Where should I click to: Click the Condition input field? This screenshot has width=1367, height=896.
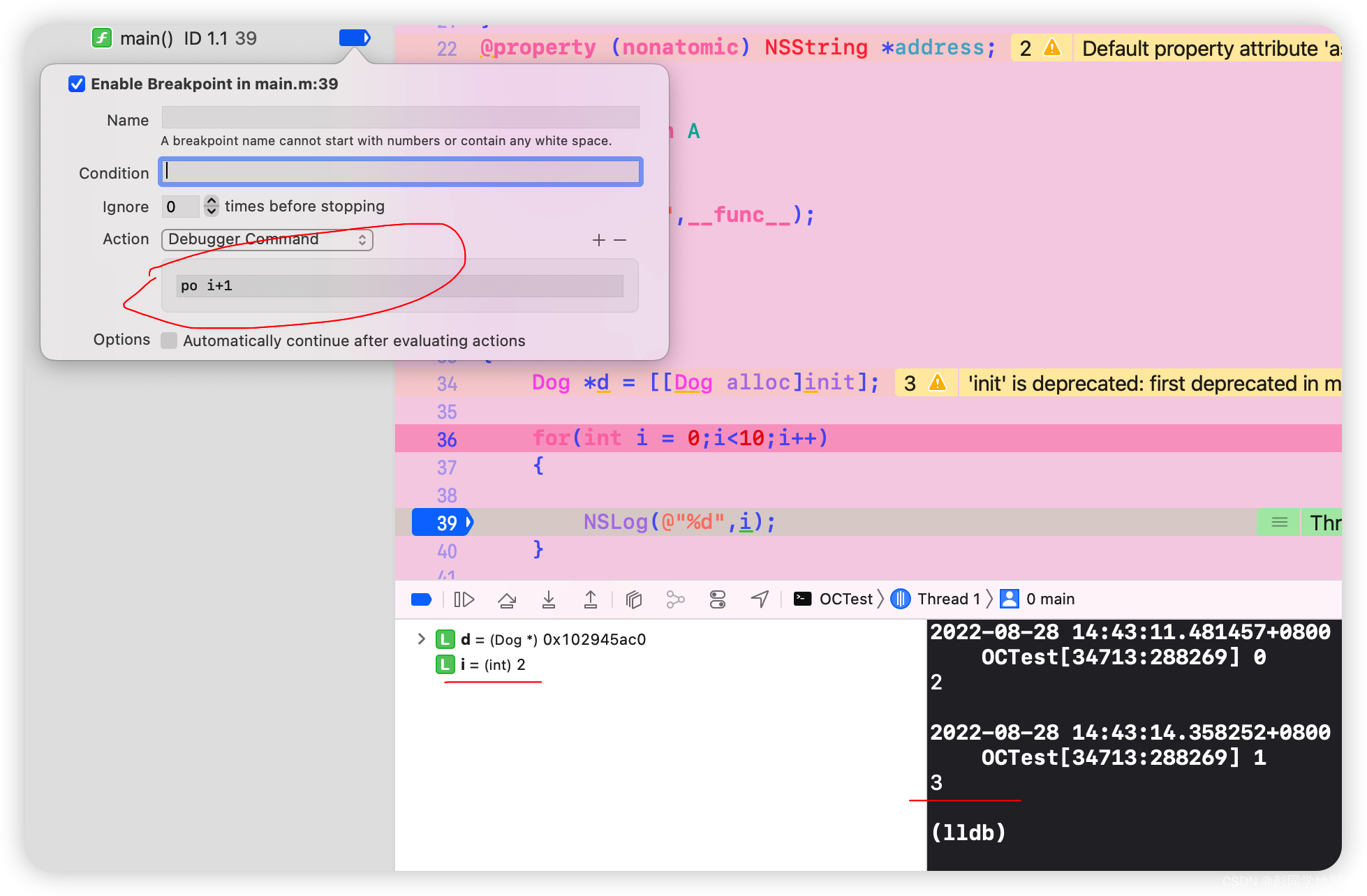tap(401, 172)
